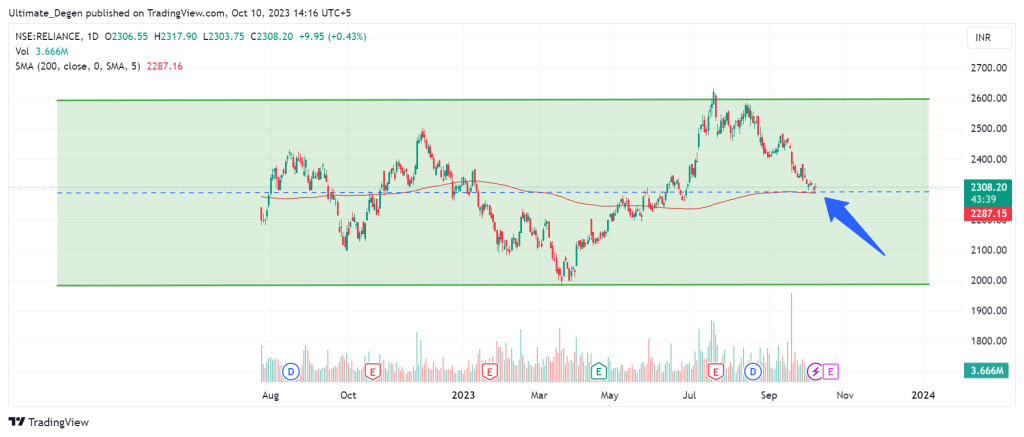
Task: Select the blue dashed horizontal line
Action: point(493,192)
